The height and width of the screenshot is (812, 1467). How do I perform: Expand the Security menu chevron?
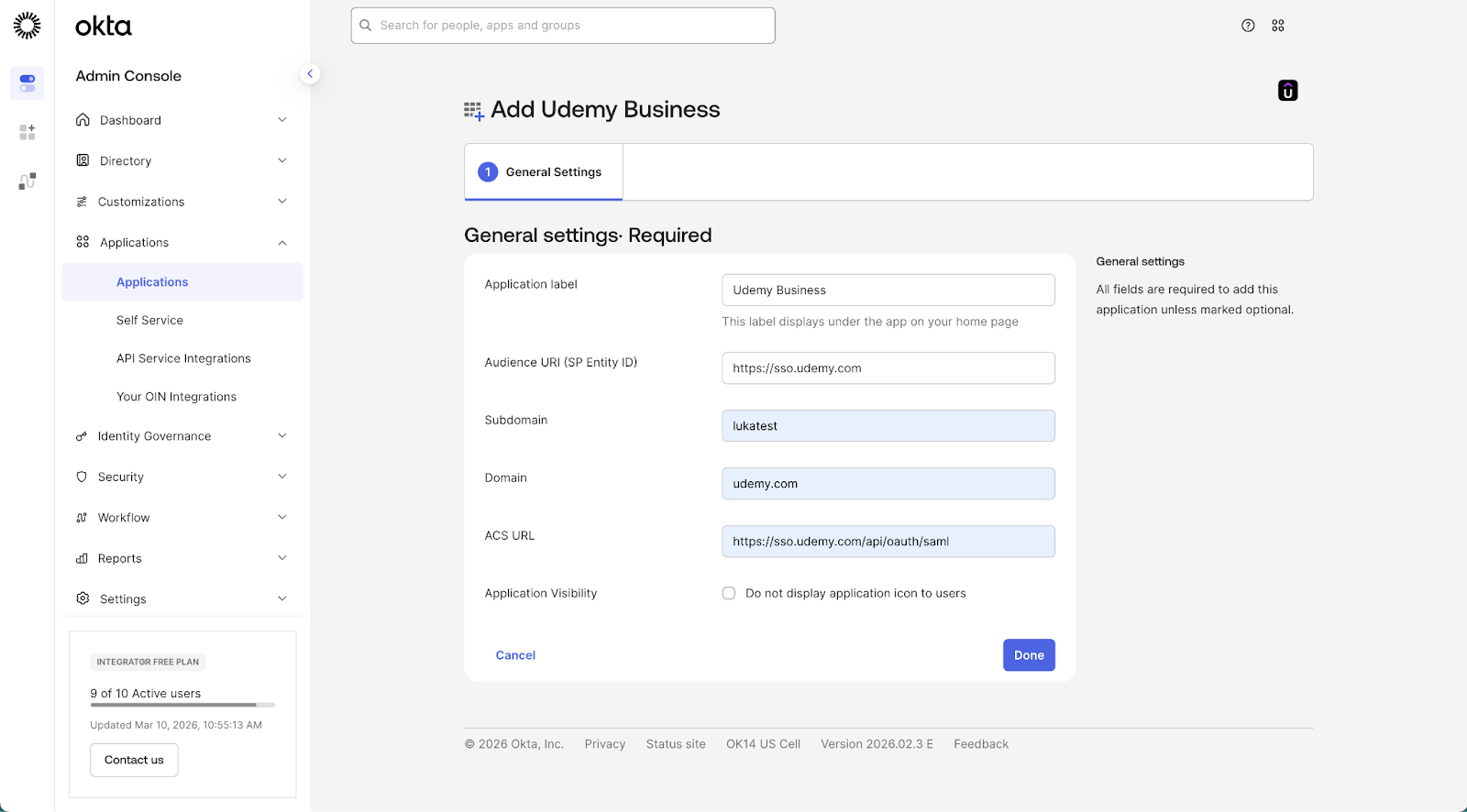coord(282,477)
